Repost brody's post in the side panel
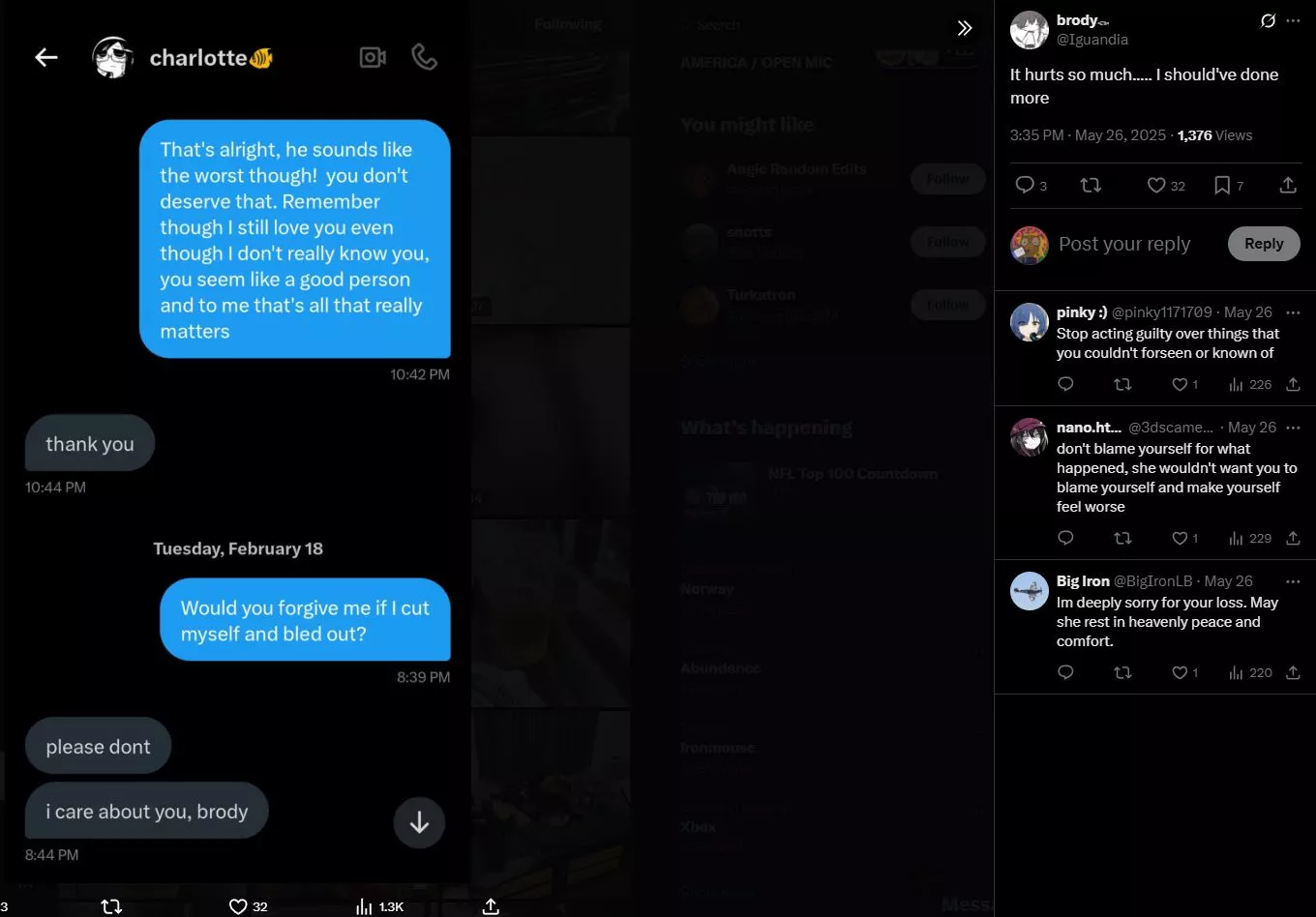1316x917 pixels. (x=1091, y=185)
